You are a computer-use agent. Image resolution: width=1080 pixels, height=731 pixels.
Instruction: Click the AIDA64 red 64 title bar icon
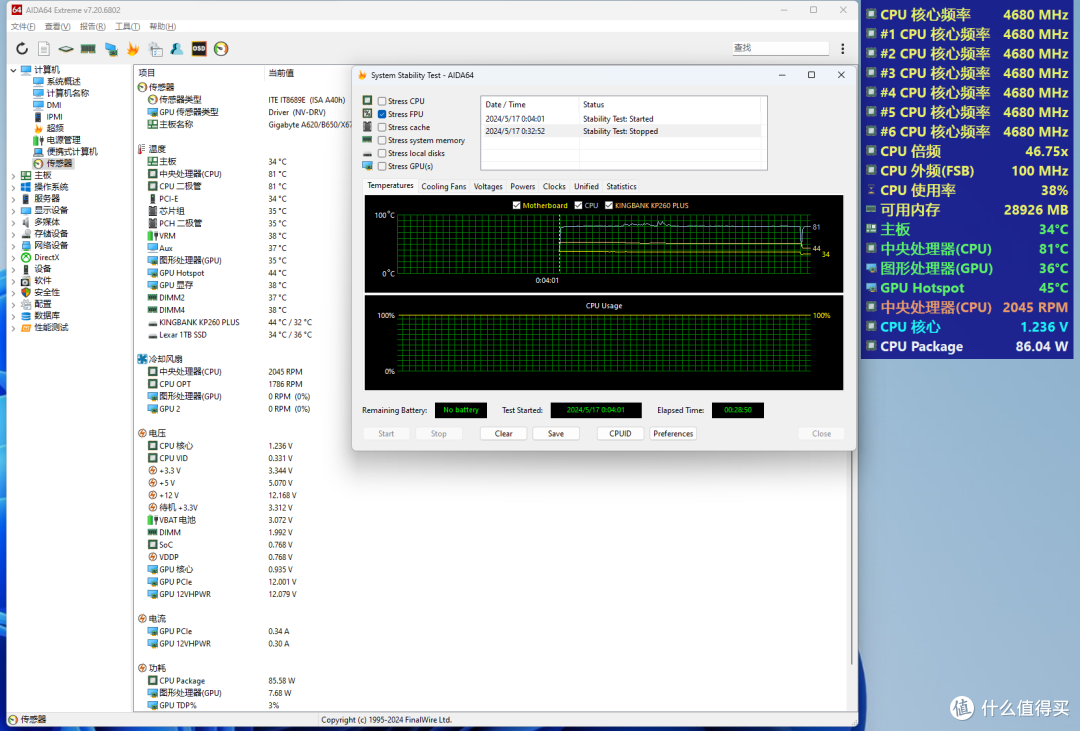pos(17,10)
